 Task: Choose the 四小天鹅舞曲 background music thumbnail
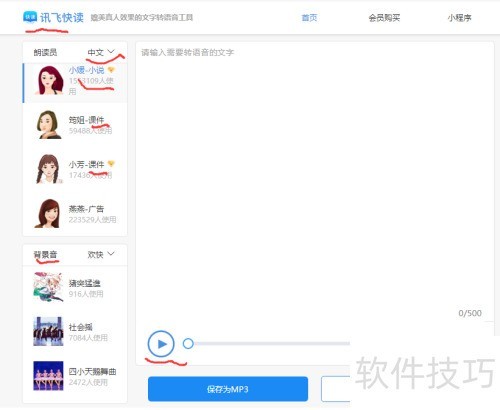(48, 376)
